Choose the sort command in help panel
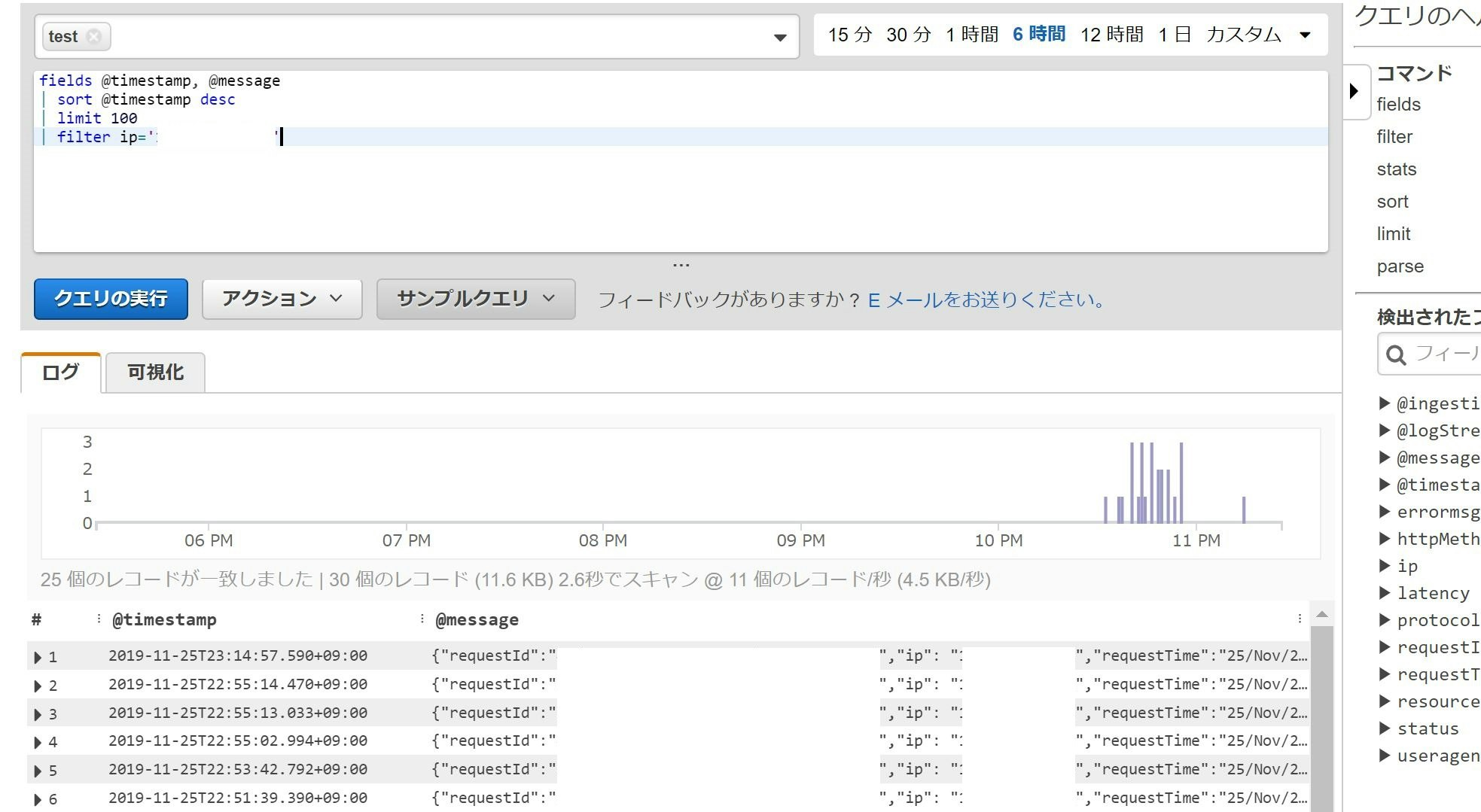 click(1392, 202)
